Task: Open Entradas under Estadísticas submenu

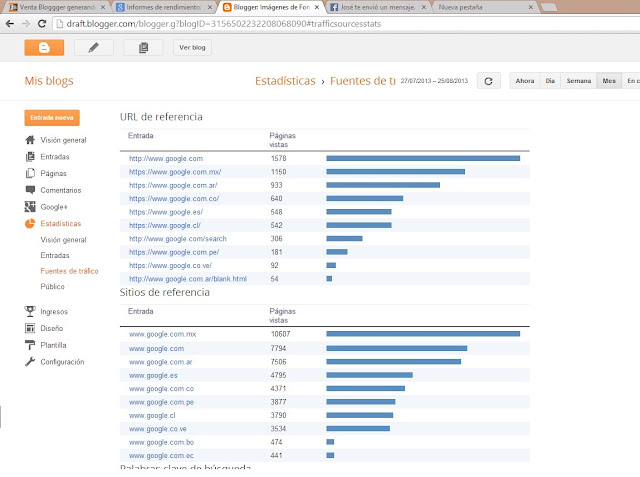Action: (x=55, y=255)
